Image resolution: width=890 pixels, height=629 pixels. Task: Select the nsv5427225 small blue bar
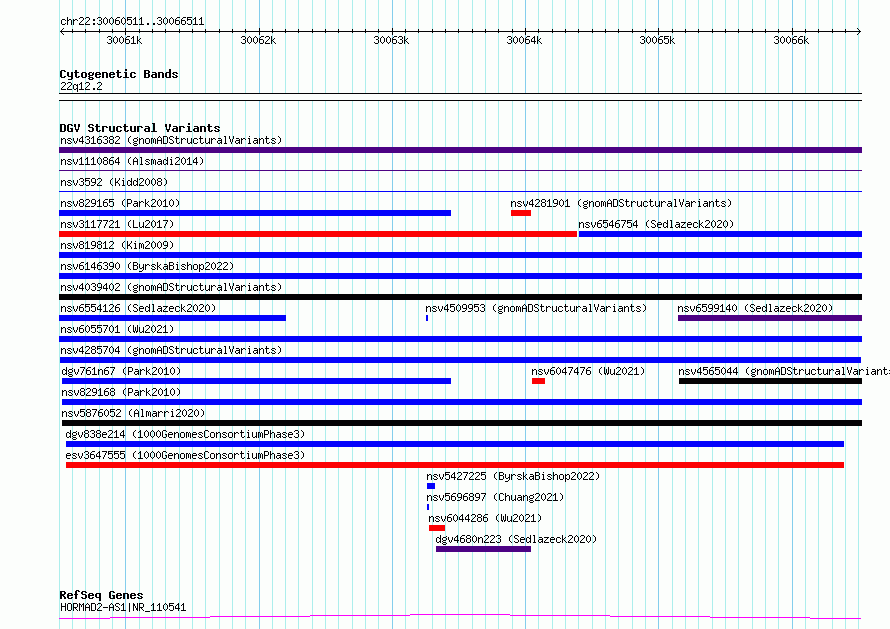tap(431, 486)
